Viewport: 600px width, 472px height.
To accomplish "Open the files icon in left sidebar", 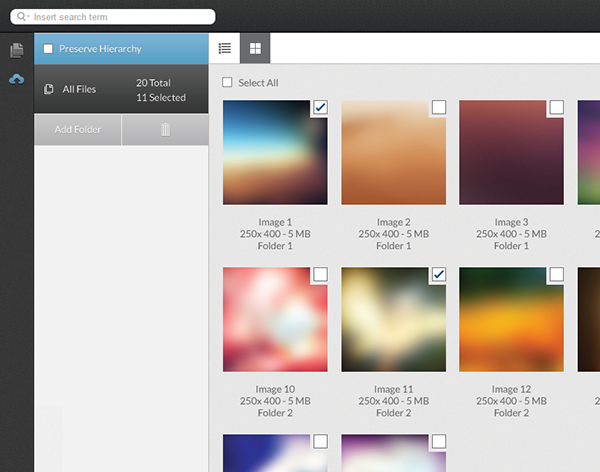I will coord(16,50).
